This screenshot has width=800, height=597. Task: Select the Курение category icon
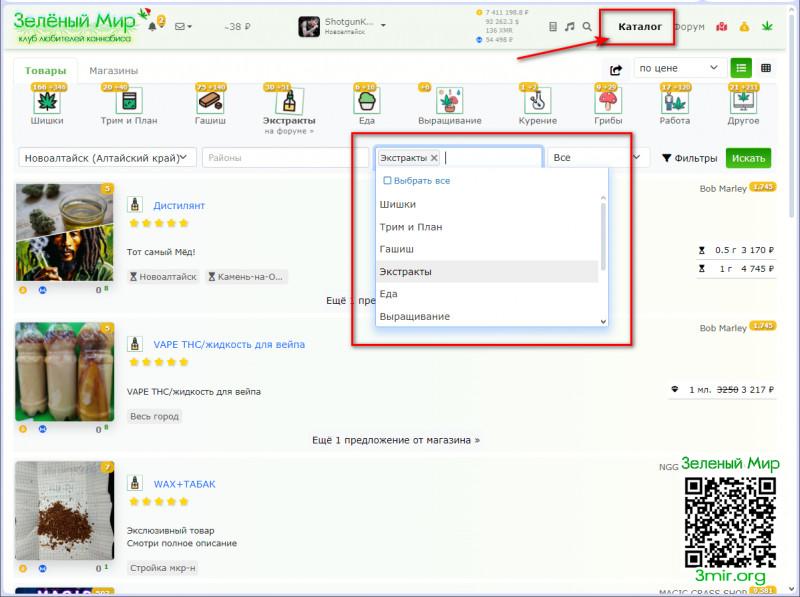(x=536, y=103)
